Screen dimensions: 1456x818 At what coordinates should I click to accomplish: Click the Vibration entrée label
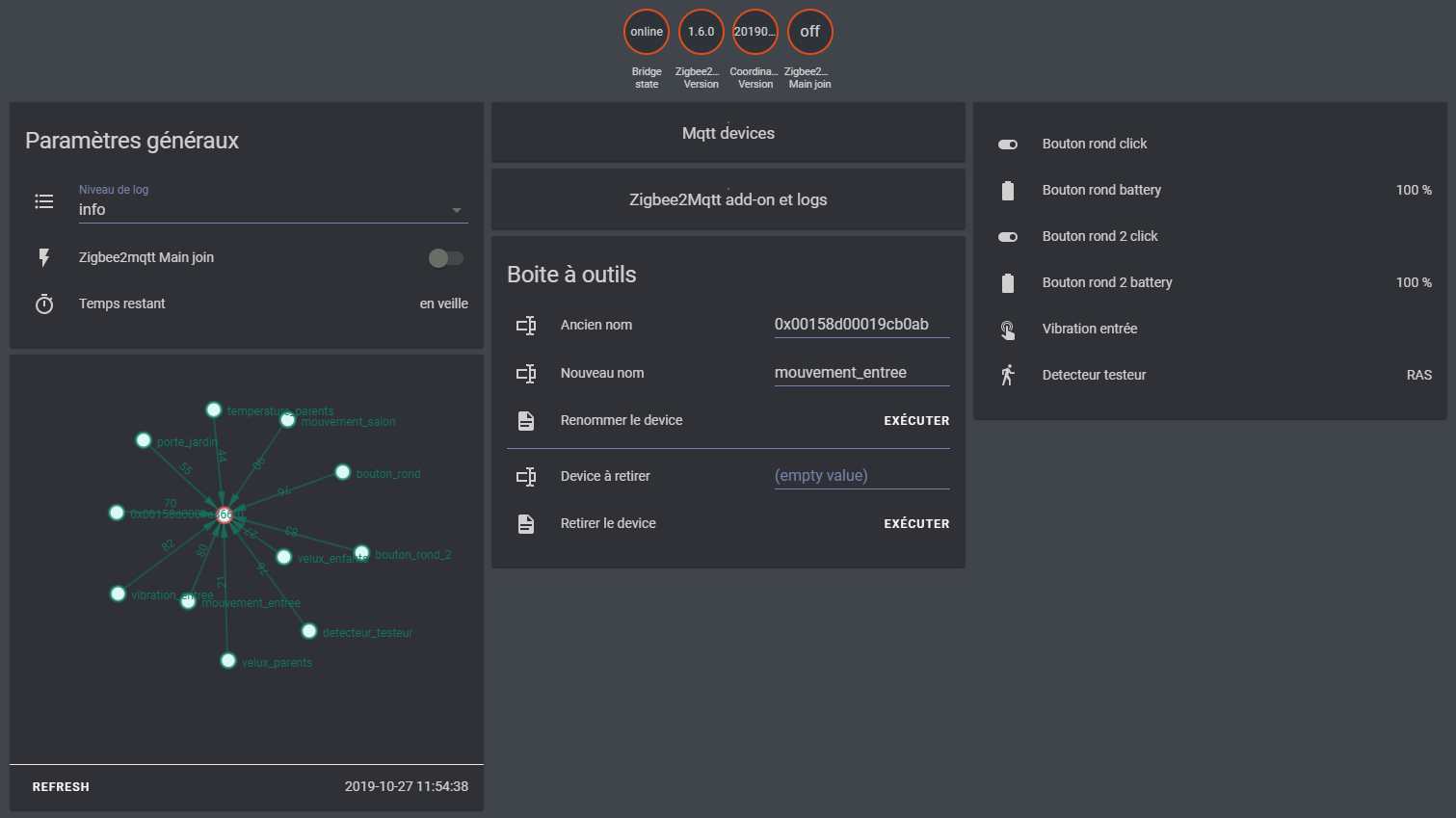pyautogui.click(x=1090, y=329)
